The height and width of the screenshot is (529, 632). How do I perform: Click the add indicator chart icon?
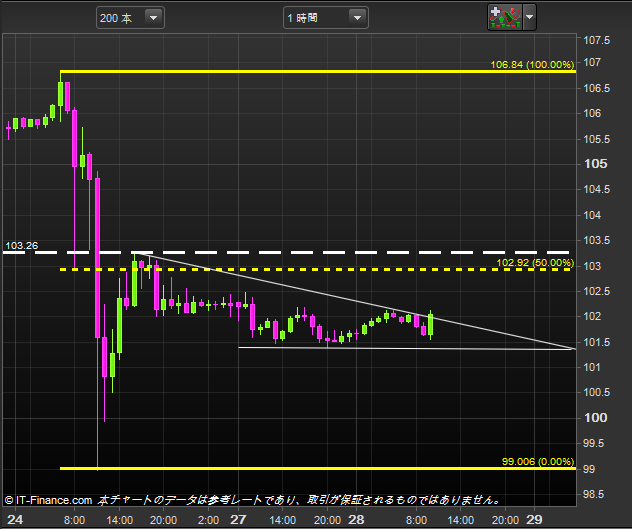click(x=505, y=17)
